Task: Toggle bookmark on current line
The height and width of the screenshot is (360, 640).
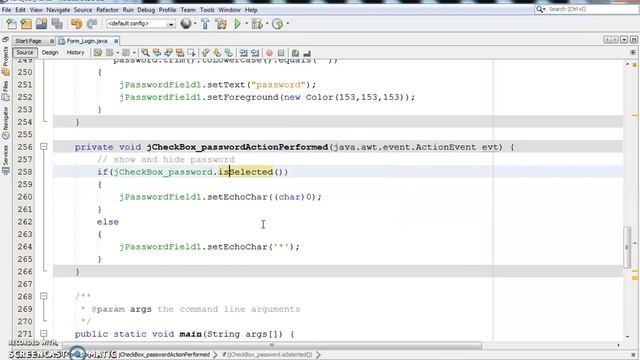Action: 229,53
